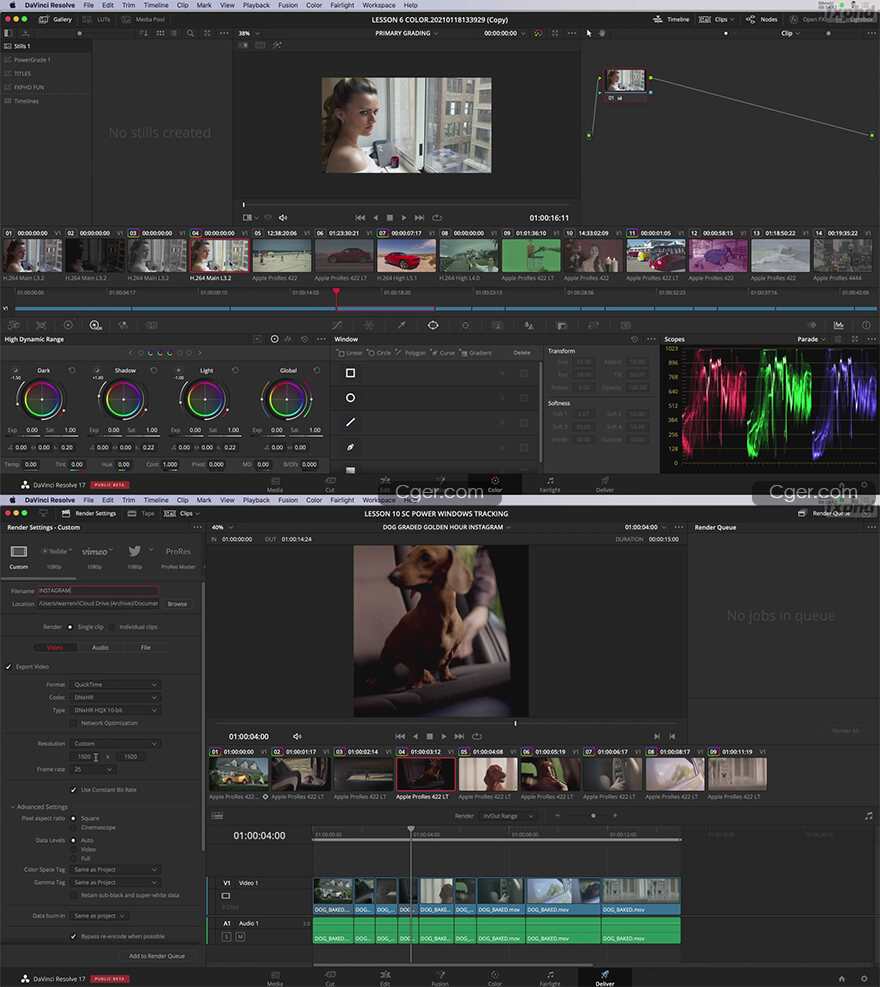
Task: Disable Use Constant Bit Rate
Action: pos(73,789)
